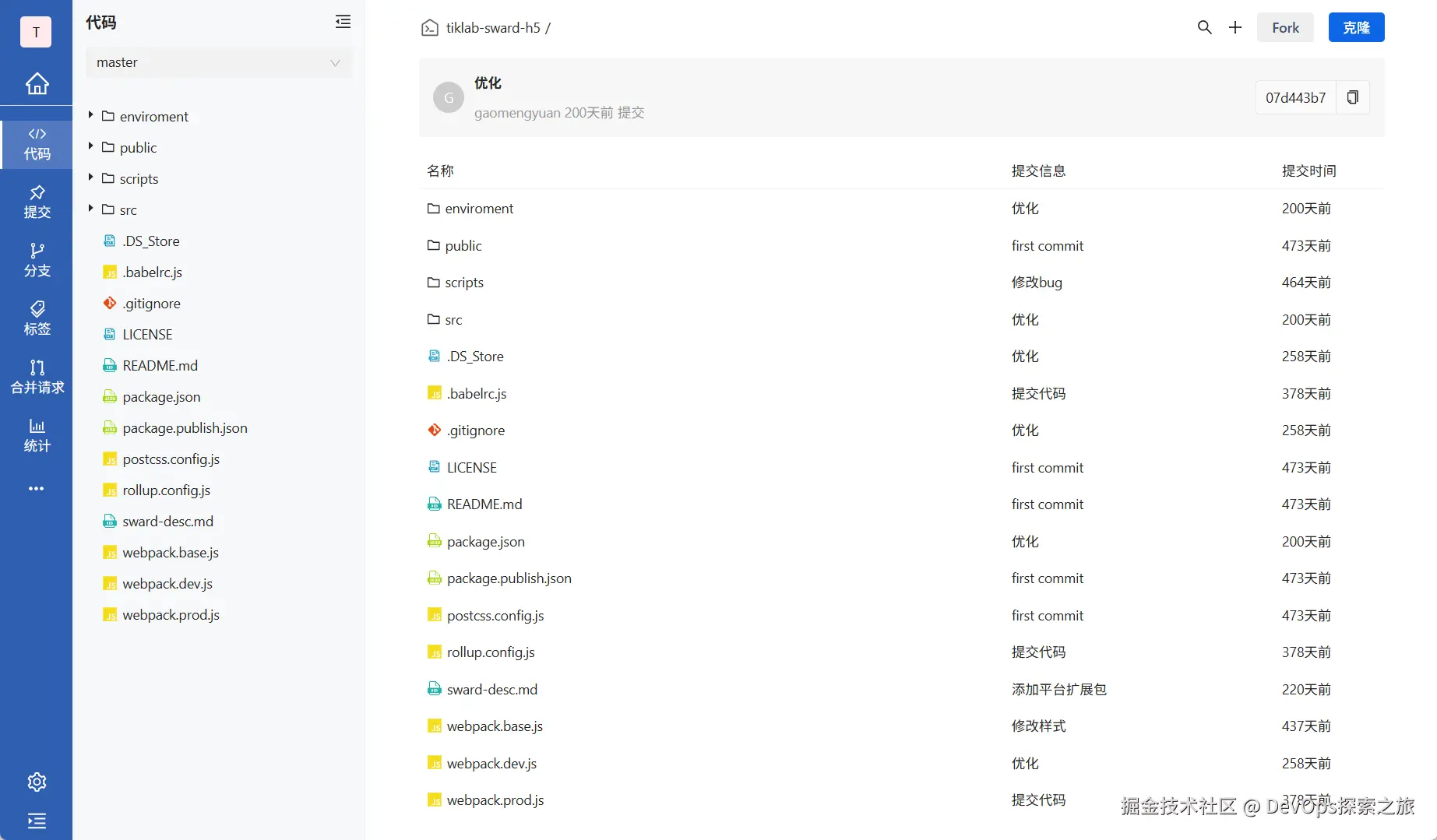Viewport: 1437px width, 840px height.
Task: Select .gitignore in the file tree
Action: click(x=152, y=304)
